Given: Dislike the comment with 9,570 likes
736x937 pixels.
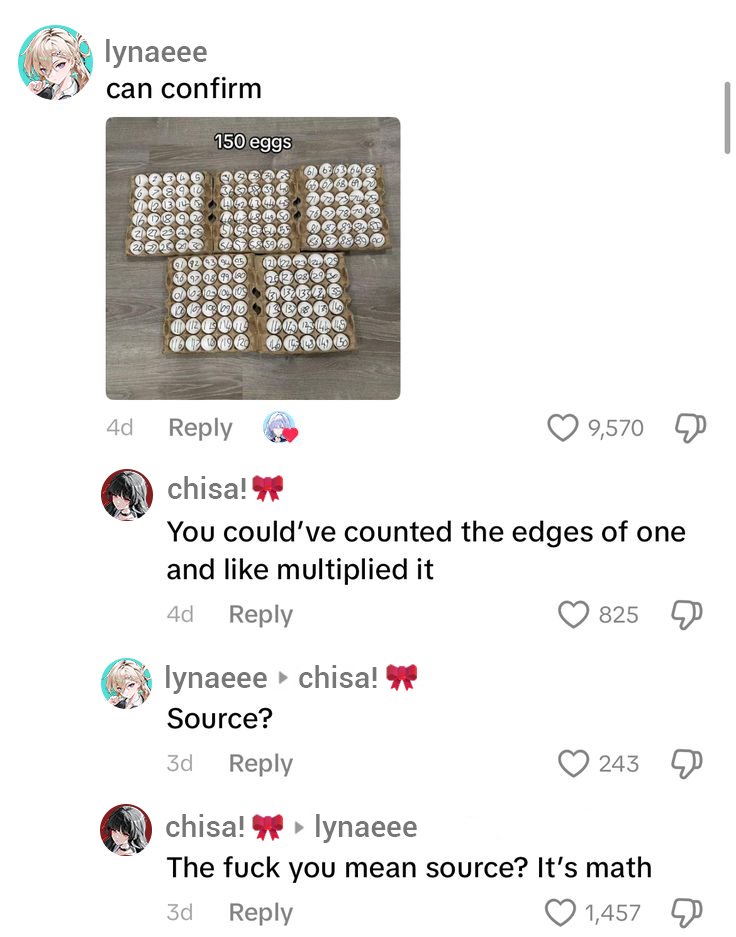Looking at the screenshot, I should coord(690,428).
